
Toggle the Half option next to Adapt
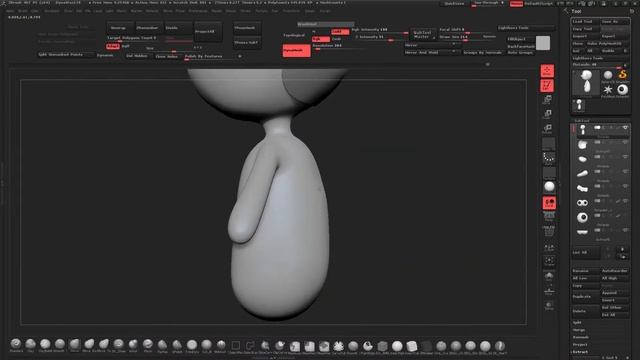click(x=126, y=46)
